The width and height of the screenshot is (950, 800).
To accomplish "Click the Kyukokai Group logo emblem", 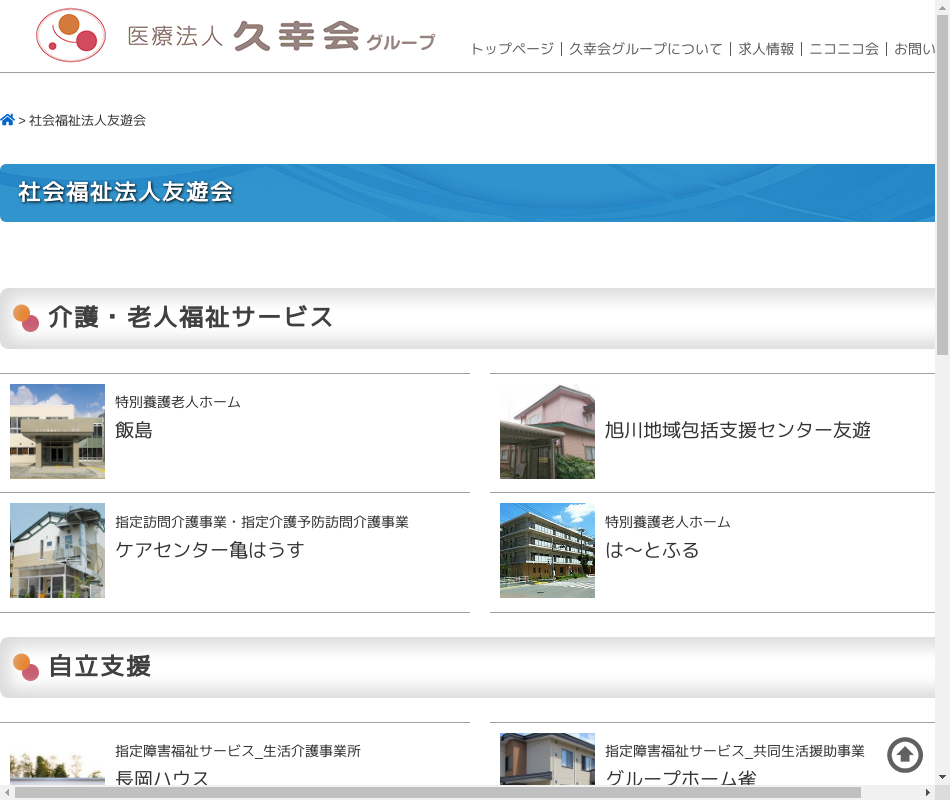I will pos(70,36).
